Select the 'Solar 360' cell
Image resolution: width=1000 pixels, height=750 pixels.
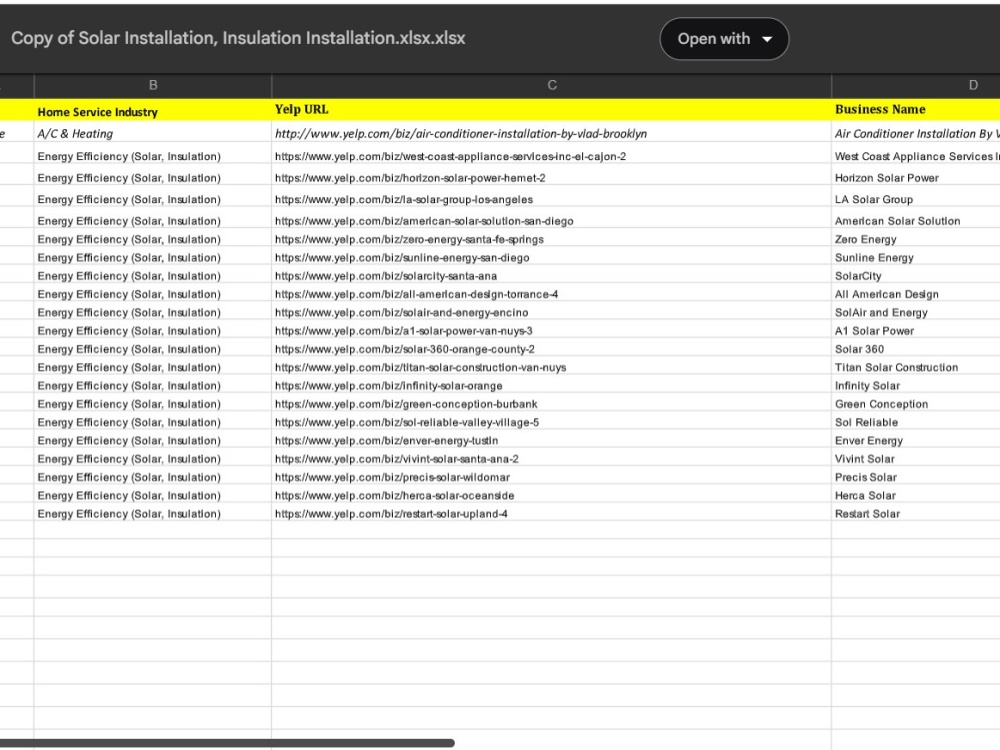click(916, 349)
